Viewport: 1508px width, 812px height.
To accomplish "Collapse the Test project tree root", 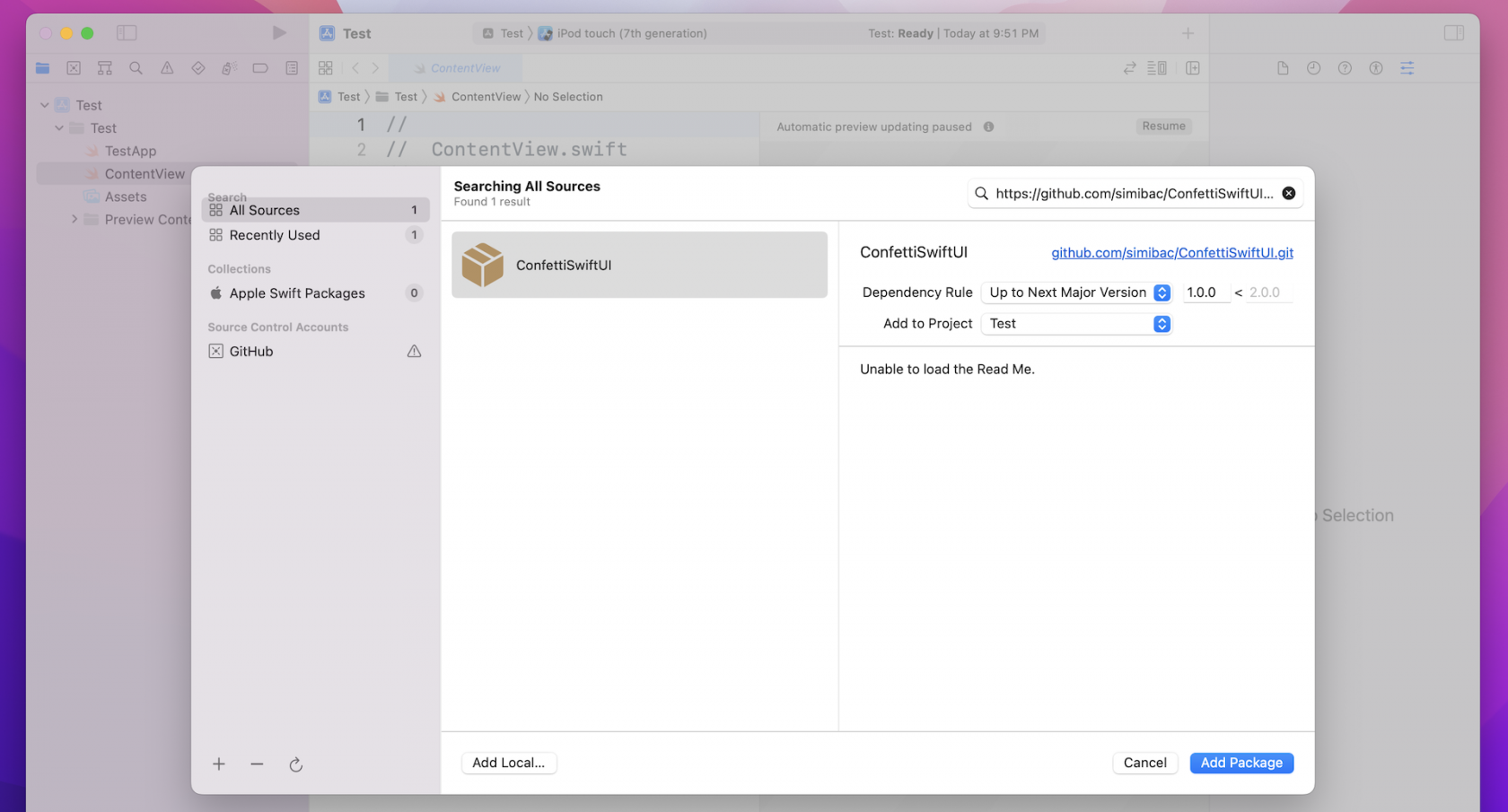I will (45, 105).
